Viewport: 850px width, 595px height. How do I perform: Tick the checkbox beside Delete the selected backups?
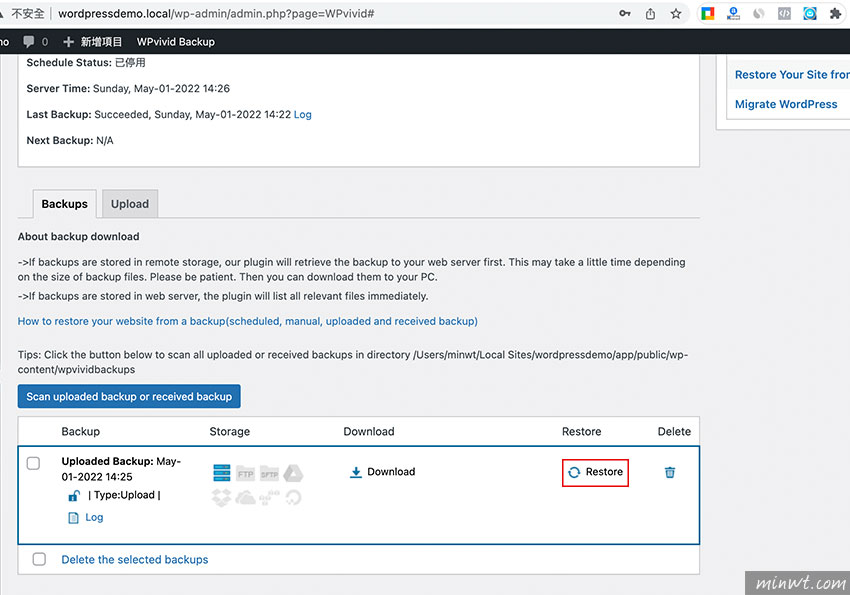pos(39,559)
